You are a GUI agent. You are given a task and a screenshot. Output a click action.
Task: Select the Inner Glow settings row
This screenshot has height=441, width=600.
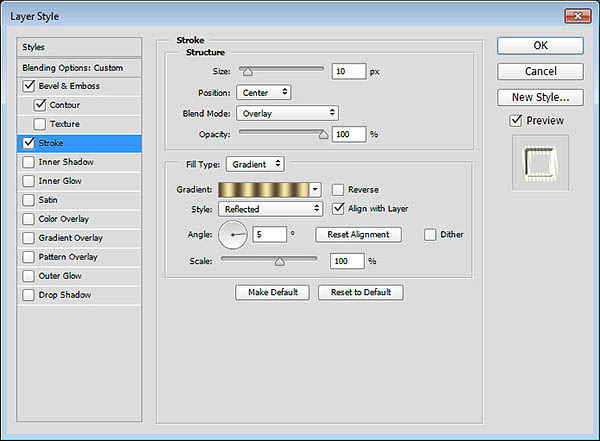pos(79,181)
